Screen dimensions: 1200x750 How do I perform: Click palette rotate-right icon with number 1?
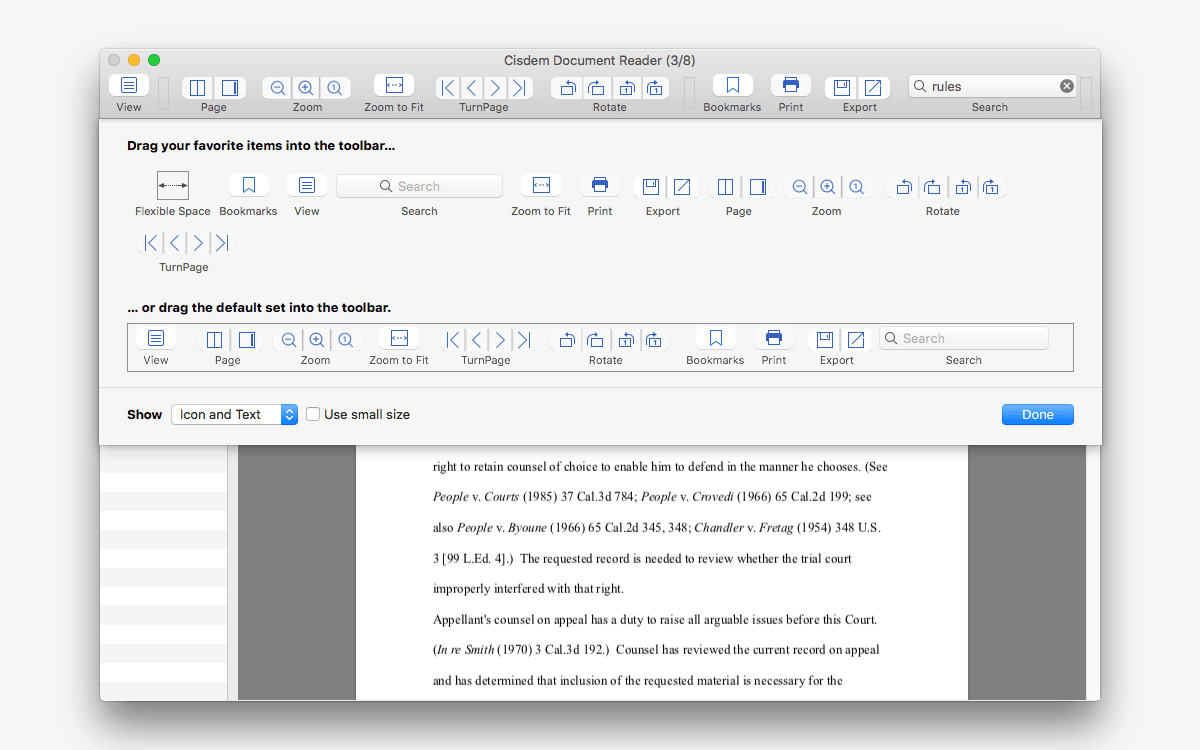coord(991,187)
